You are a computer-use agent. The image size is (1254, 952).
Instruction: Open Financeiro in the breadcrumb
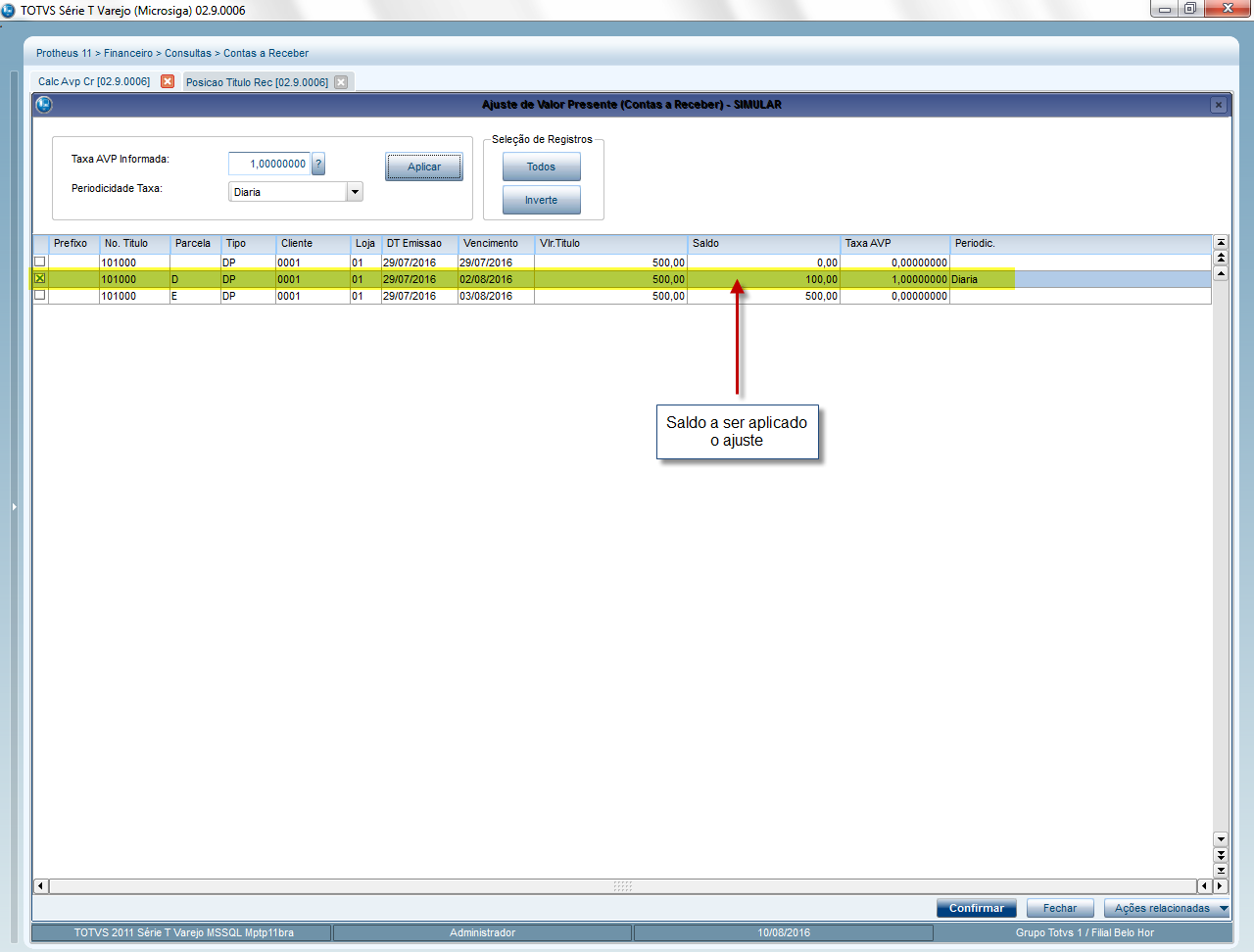click(x=128, y=53)
